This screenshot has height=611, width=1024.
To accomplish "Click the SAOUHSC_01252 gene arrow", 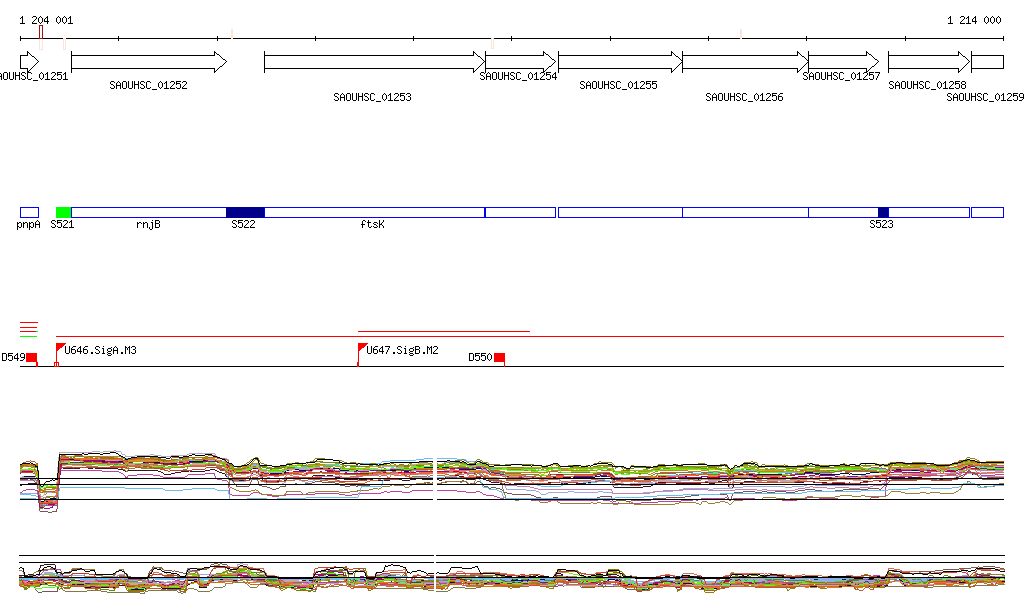I will [x=148, y=62].
